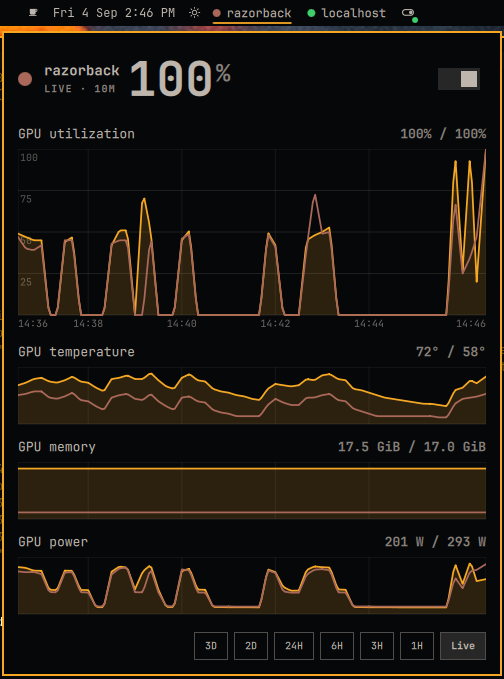
Task: Click the 14:38 time axis label
Action: pyautogui.click(x=88, y=323)
